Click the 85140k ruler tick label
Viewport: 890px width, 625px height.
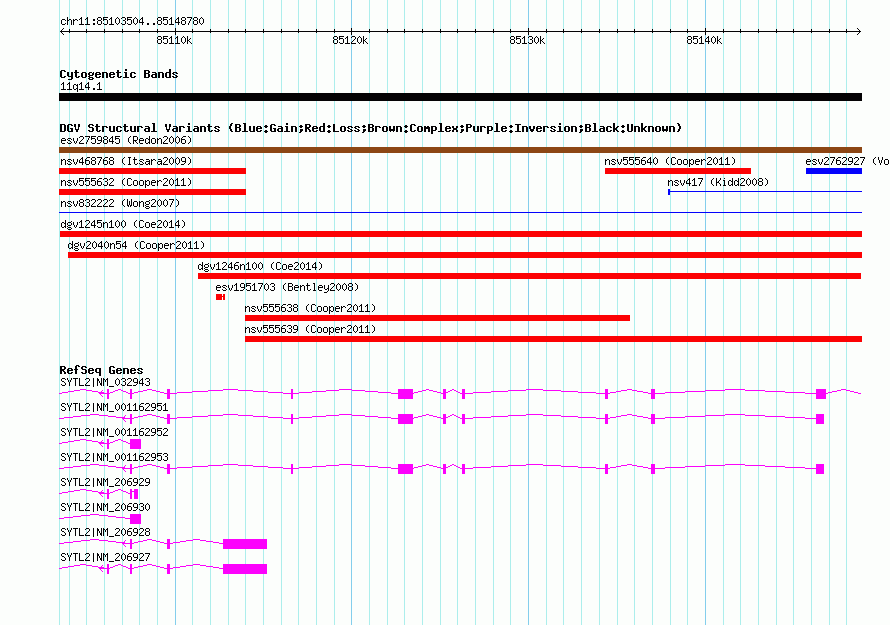tap(704, 40)
